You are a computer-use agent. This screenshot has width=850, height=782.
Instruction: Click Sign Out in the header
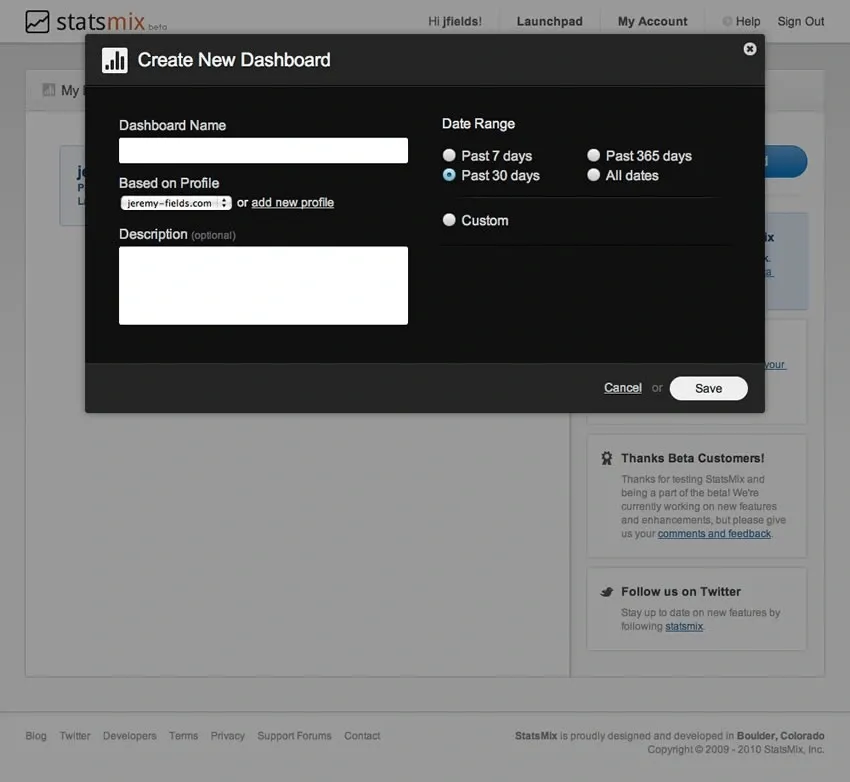pos(800,21)
